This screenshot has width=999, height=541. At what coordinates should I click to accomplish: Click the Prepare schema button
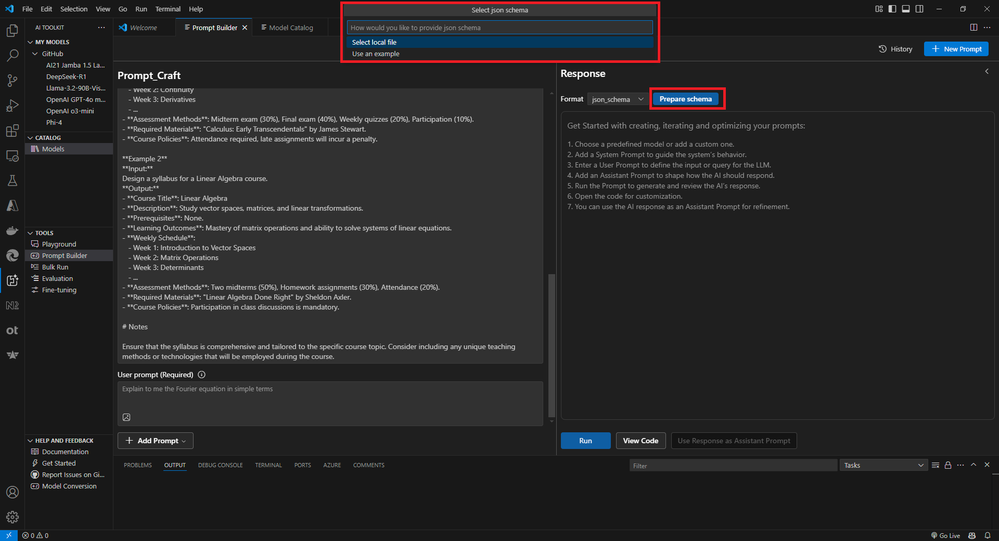point(686,99)
